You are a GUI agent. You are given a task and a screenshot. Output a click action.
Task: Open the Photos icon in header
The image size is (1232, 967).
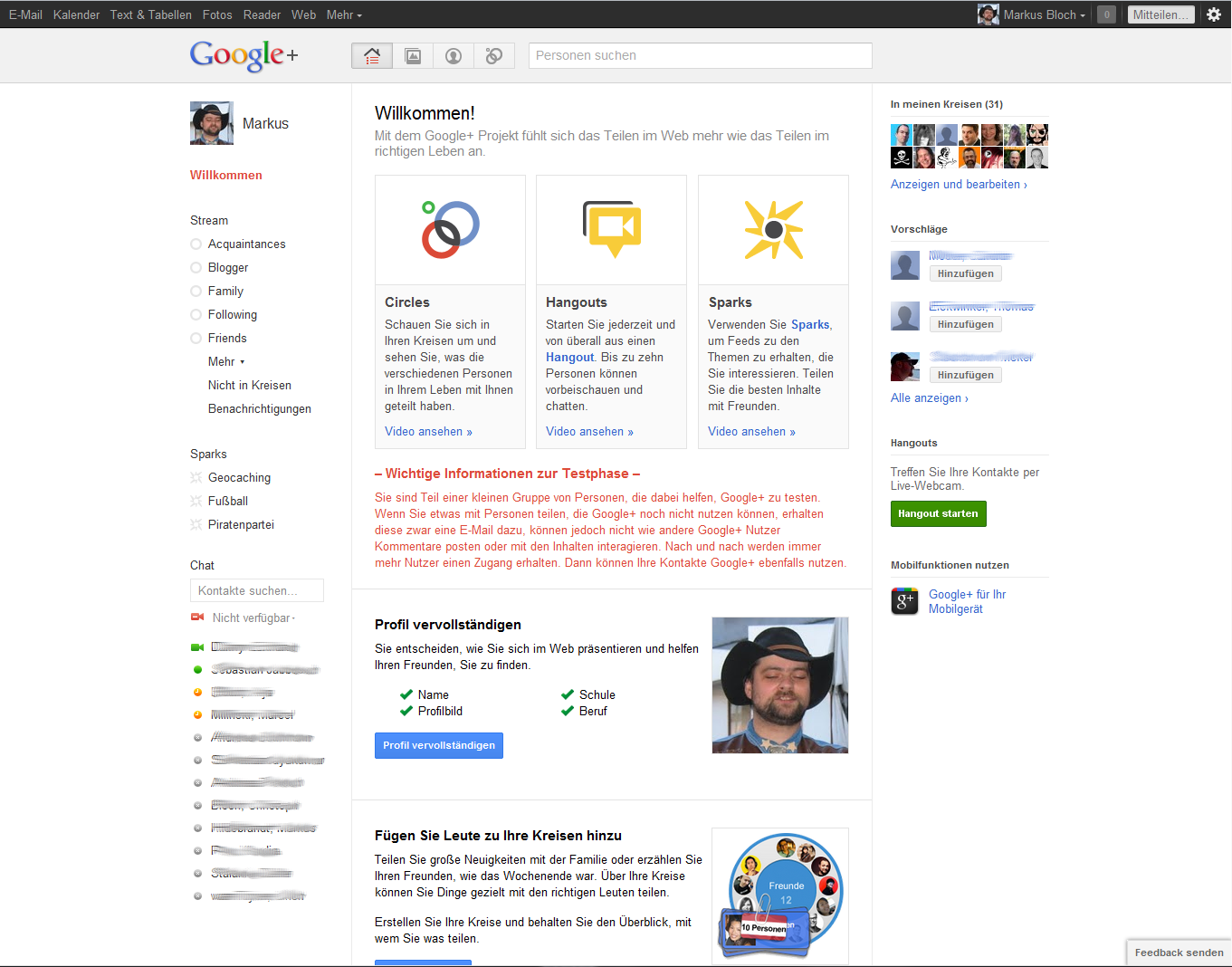pos(413,56)
